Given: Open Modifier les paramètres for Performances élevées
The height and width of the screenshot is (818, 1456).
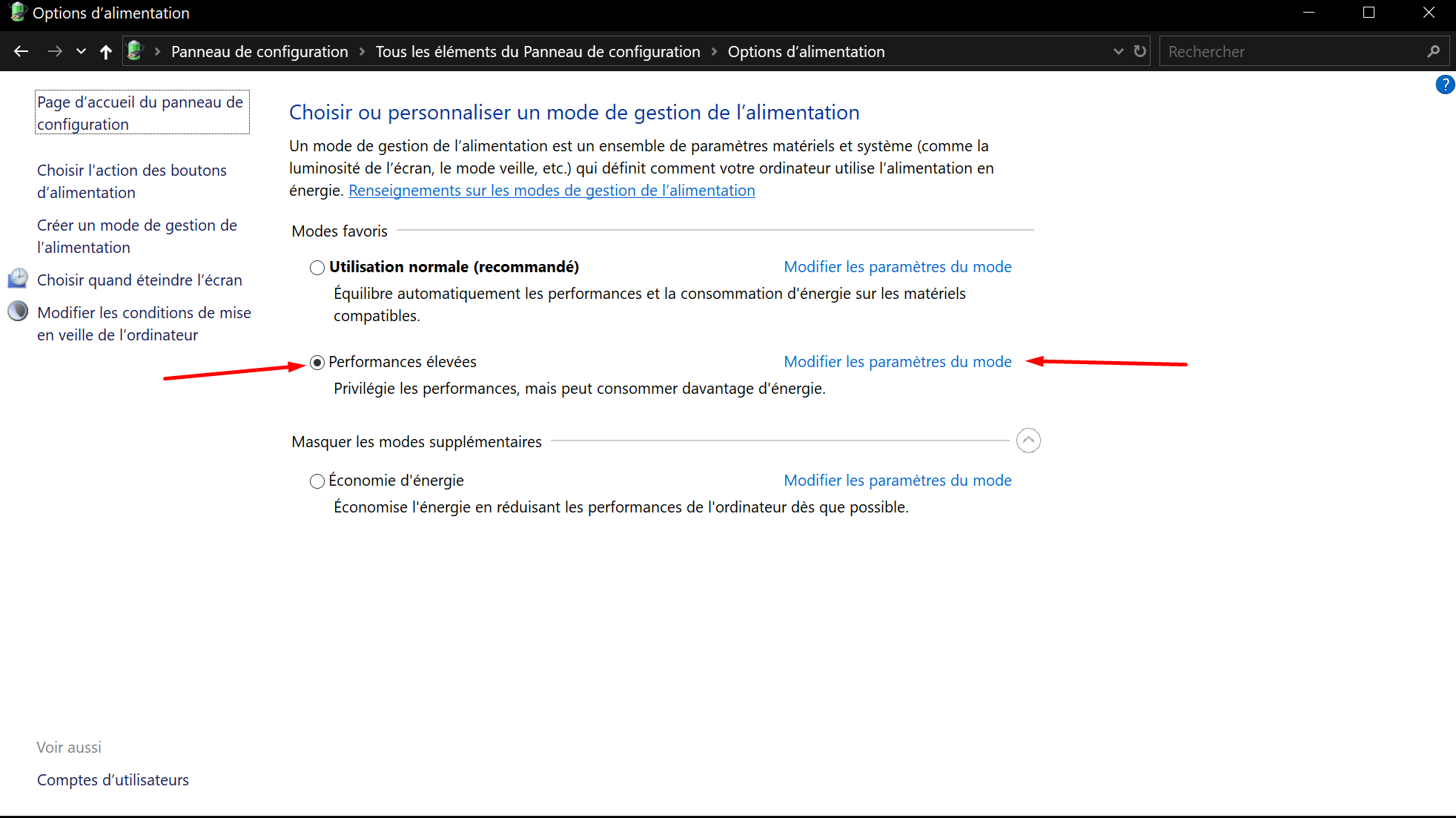Looking at the screenshot, I should (898, 362).
